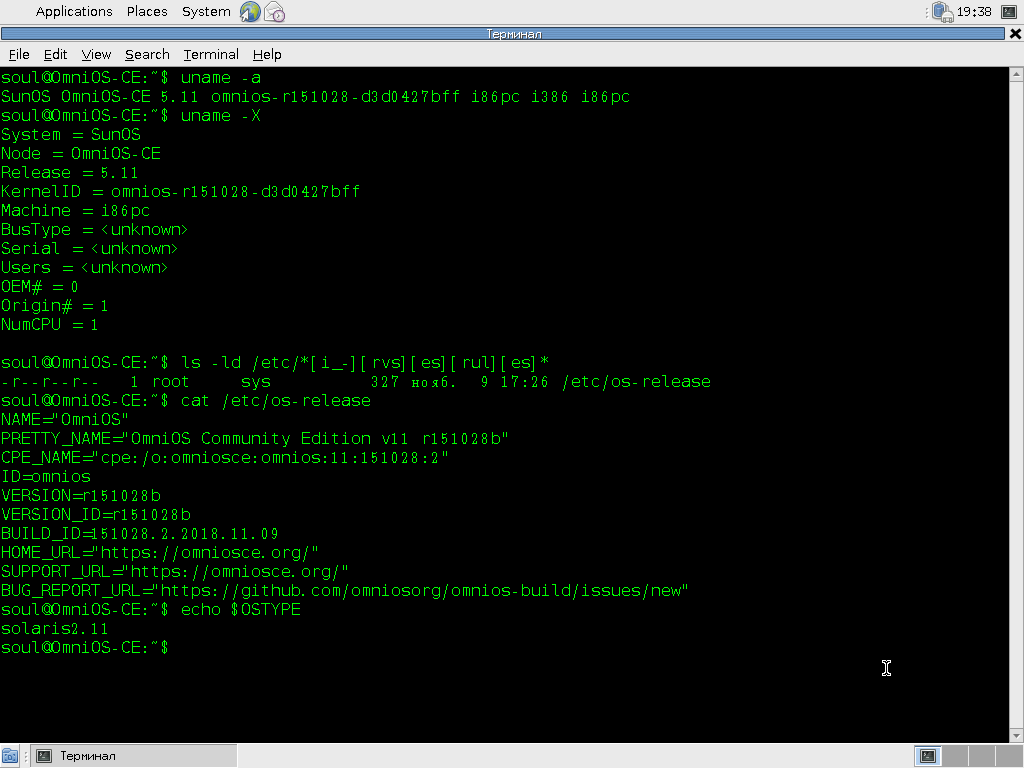
Task: Click the 'ls -ld /etc/*' command text
Action: pyautogui.click(x=364, y=362)
